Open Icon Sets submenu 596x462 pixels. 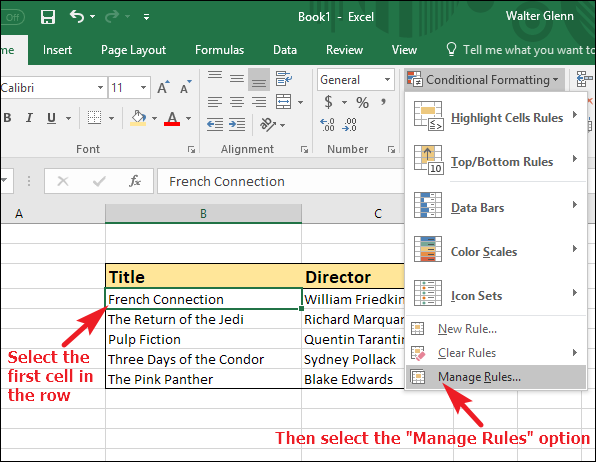point(496,294)
